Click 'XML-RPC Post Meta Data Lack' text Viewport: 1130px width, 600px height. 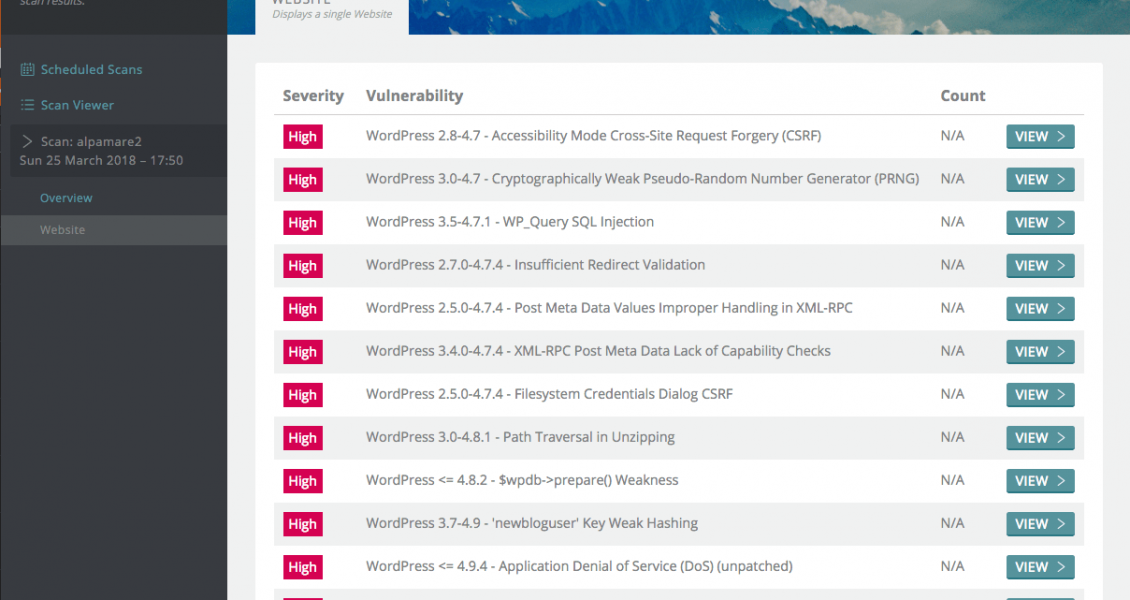596,351
